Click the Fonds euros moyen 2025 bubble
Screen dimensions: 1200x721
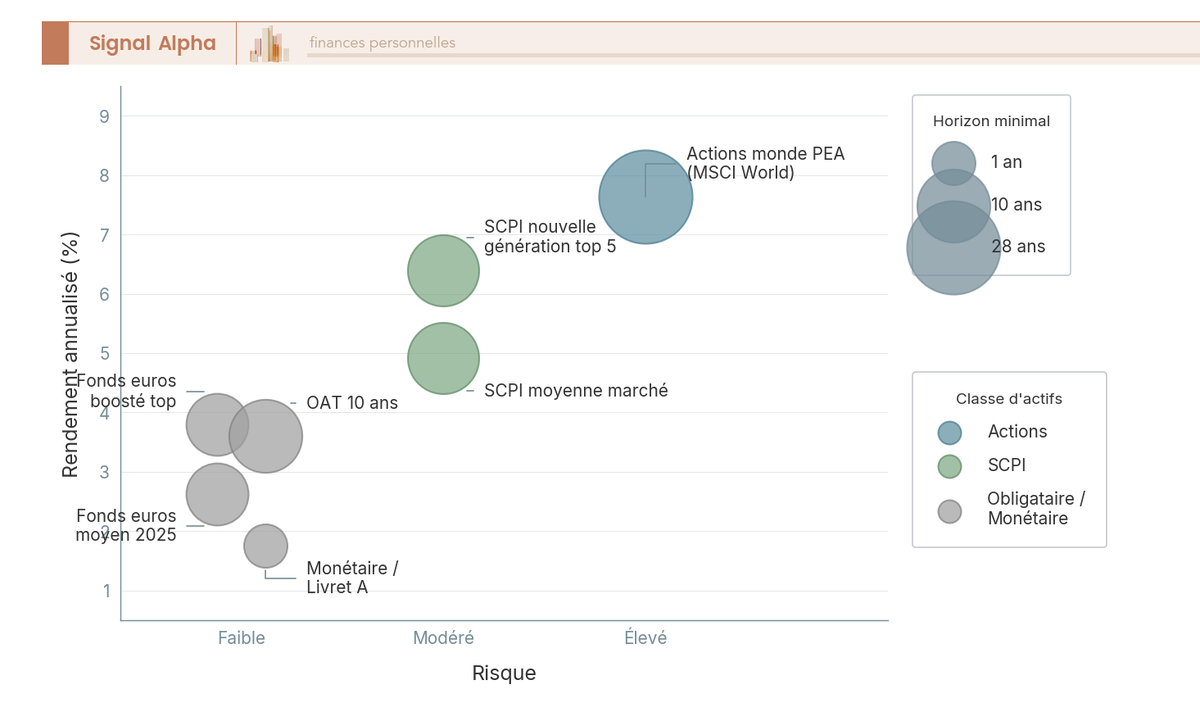tap(217, 494)
